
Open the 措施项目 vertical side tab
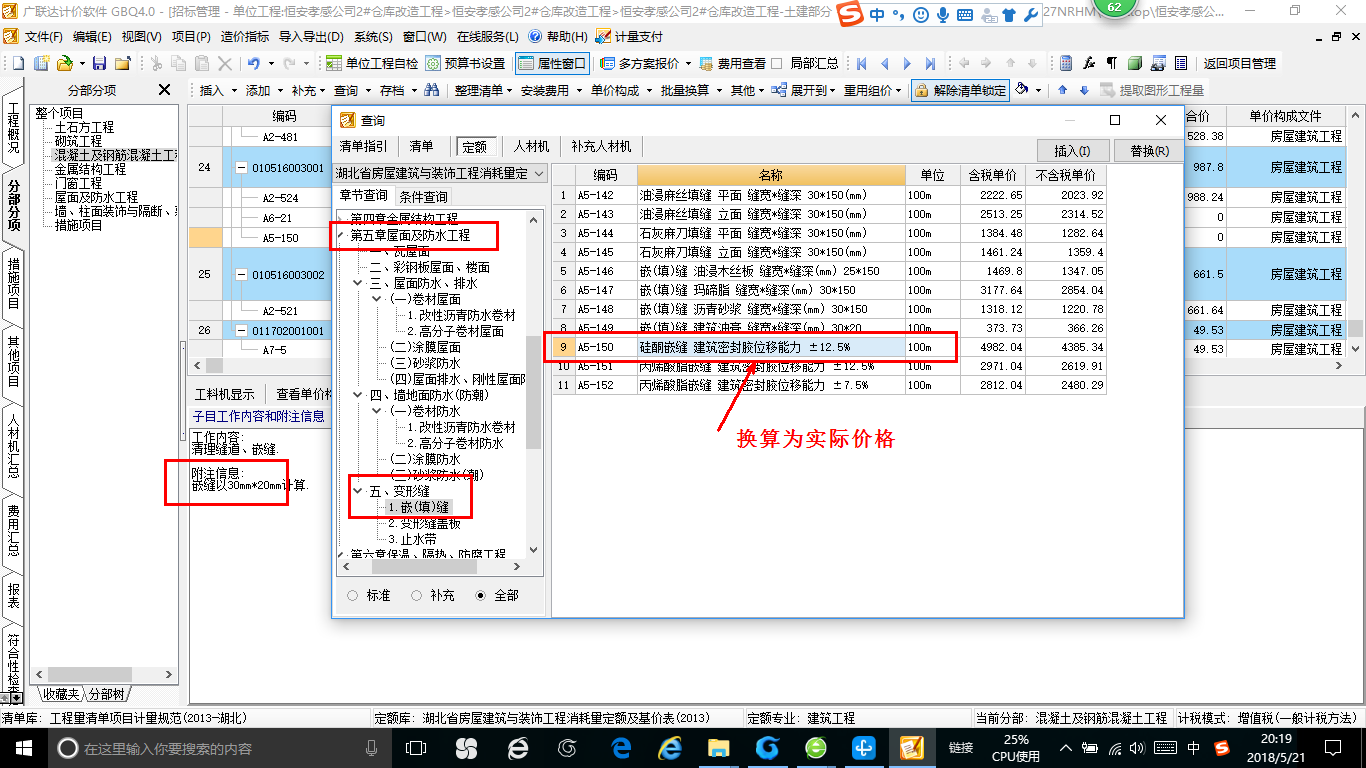coord(14,283)
